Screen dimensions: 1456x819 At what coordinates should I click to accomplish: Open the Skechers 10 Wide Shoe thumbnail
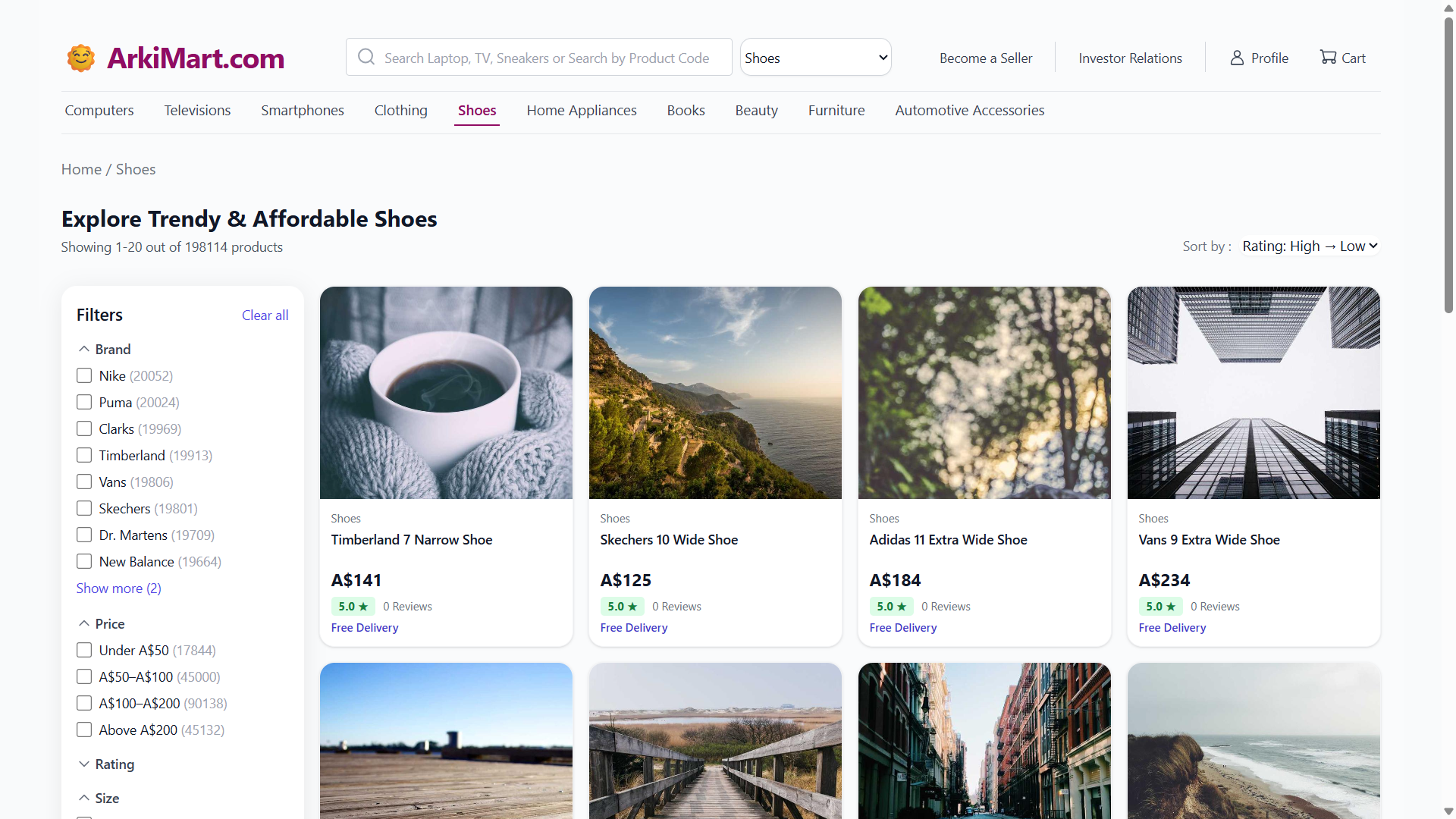coord(715,393)
